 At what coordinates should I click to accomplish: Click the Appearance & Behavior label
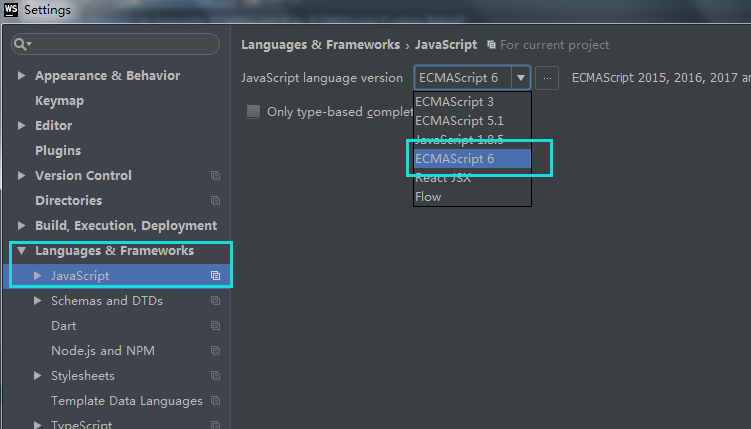(107, 76)
